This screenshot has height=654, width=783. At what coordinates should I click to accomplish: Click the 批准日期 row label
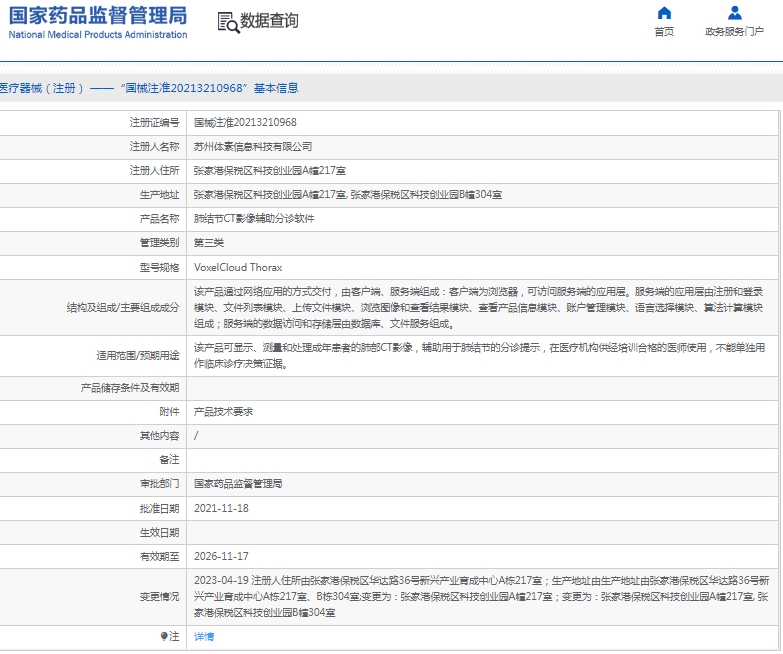[159, 509]
